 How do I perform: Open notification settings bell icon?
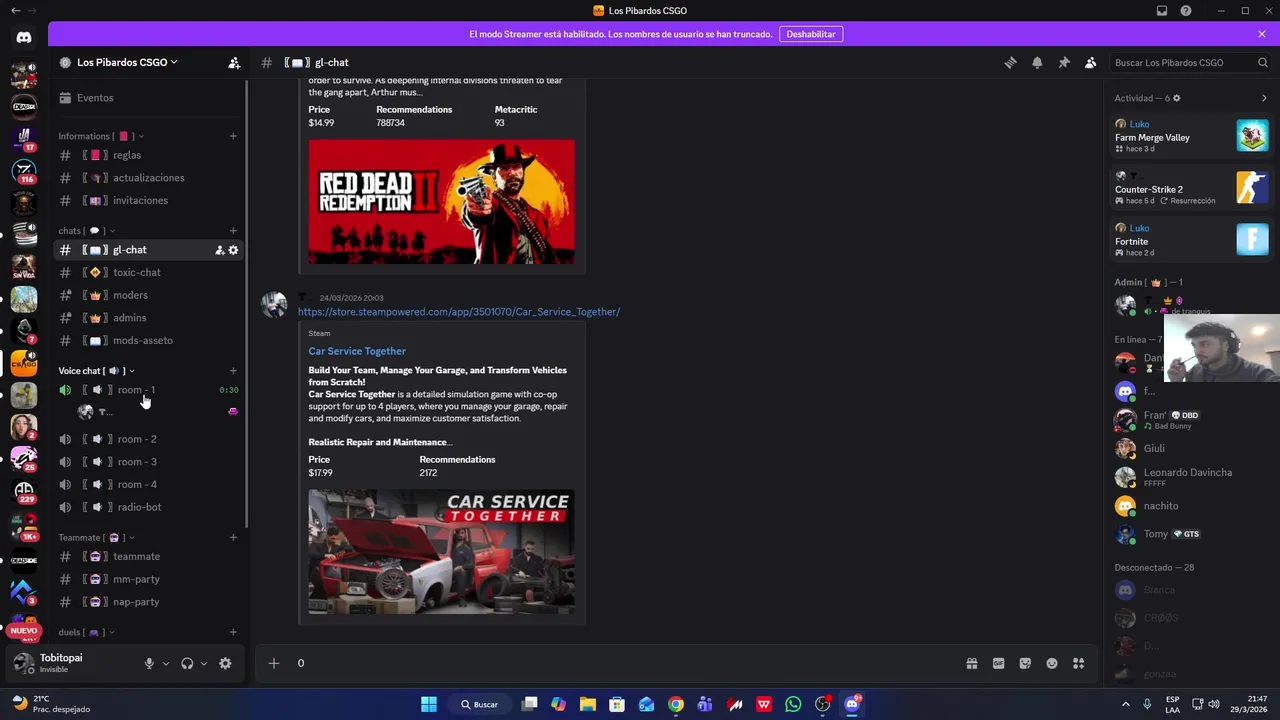point(1037,62)
